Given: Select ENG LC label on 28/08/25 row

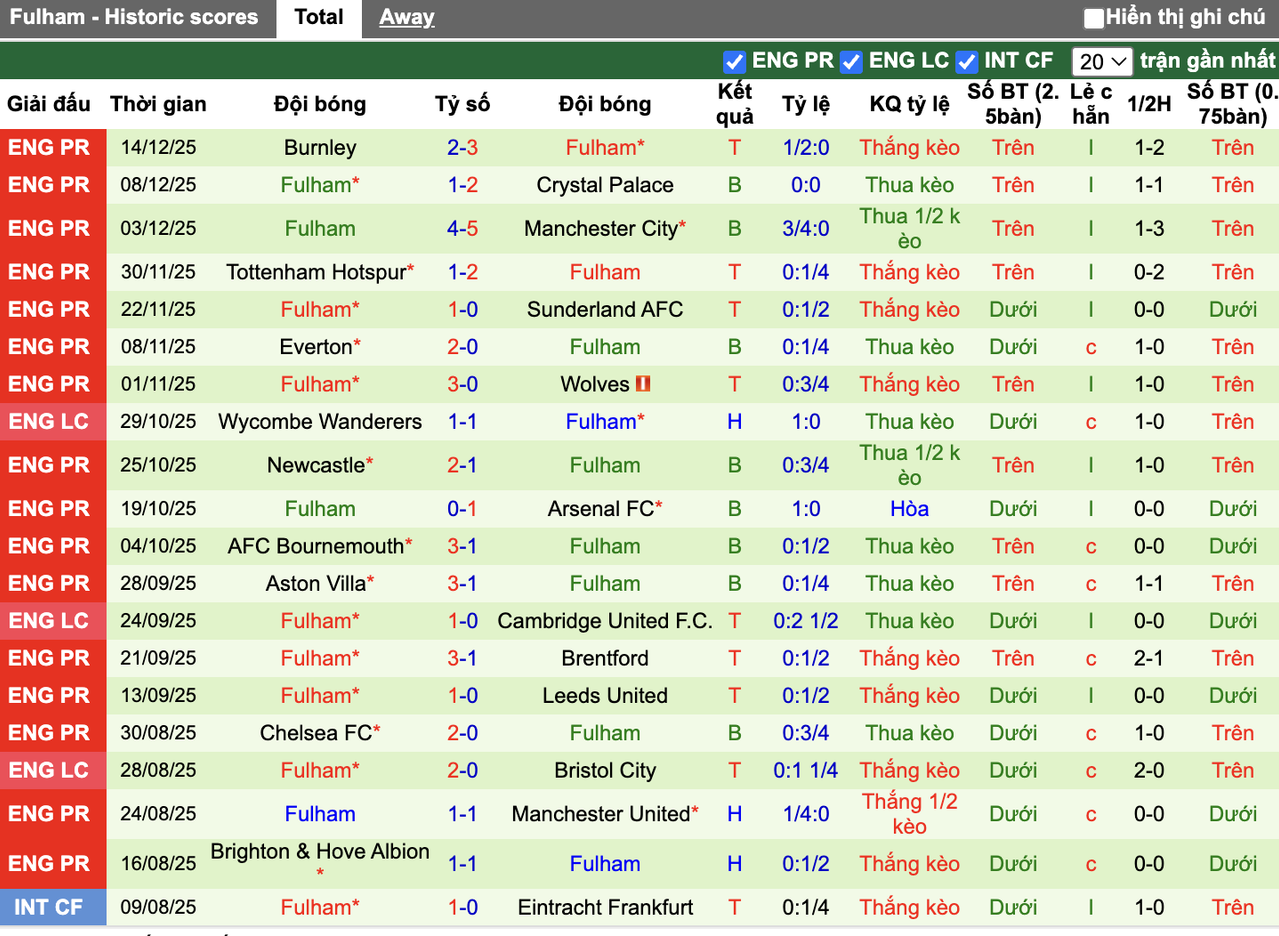Looking at the screenshot, I should pos(49,771).
